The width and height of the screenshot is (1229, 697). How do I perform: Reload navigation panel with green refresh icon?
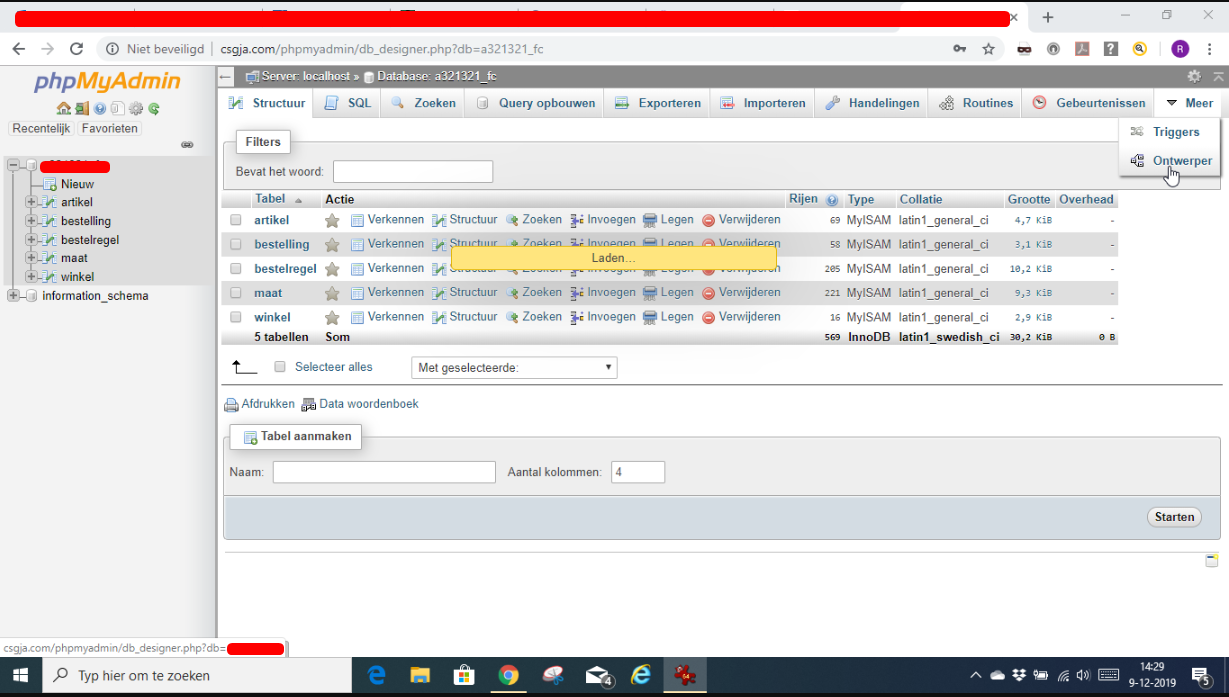pos(152,108)
